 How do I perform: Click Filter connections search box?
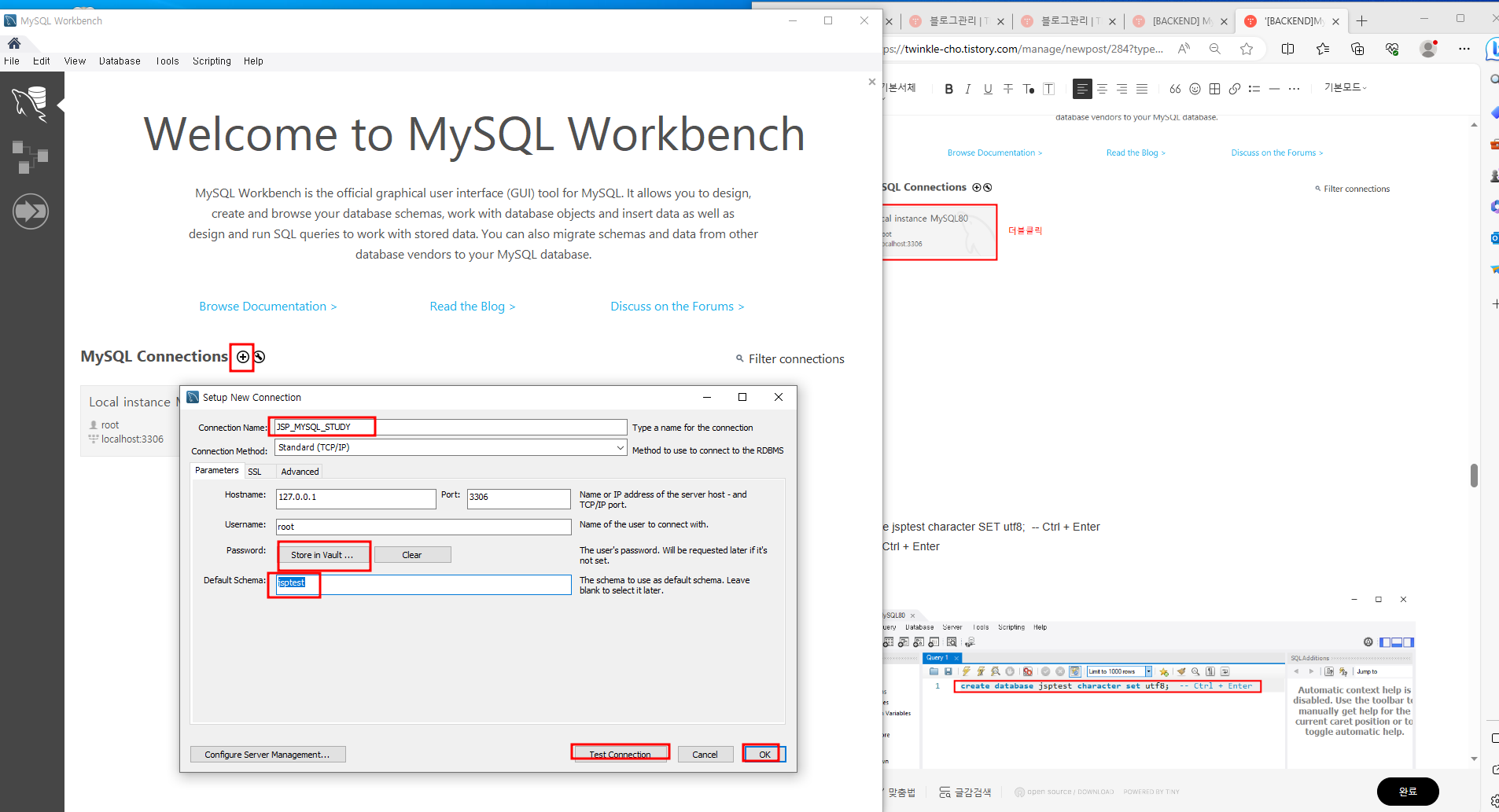coord(790,358)
